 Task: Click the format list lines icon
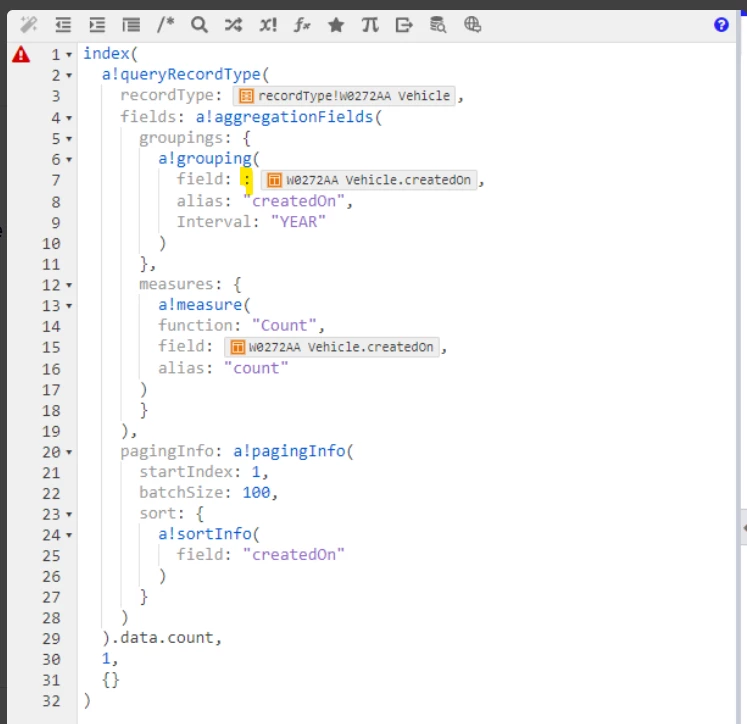(x=131, y=24)
